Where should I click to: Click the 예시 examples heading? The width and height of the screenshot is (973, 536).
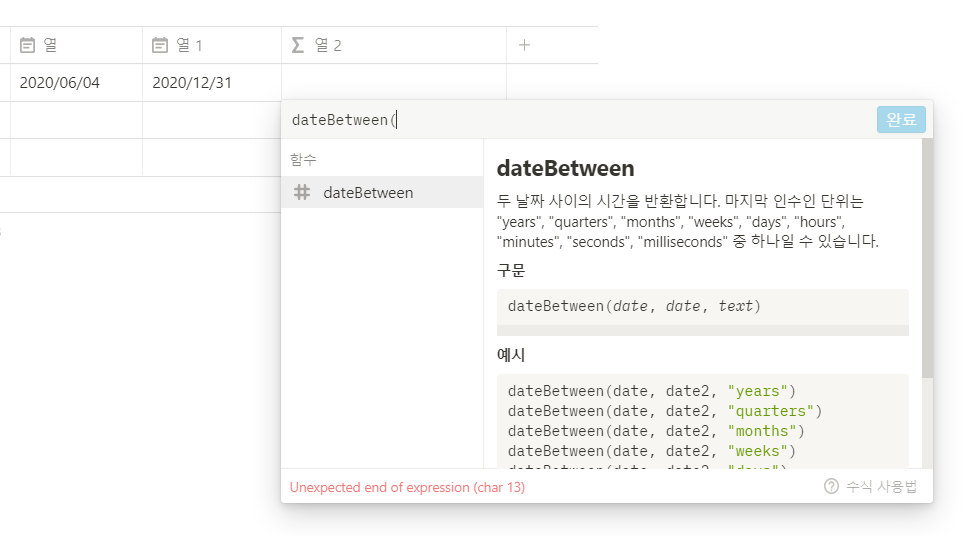(x=511, y=355)
